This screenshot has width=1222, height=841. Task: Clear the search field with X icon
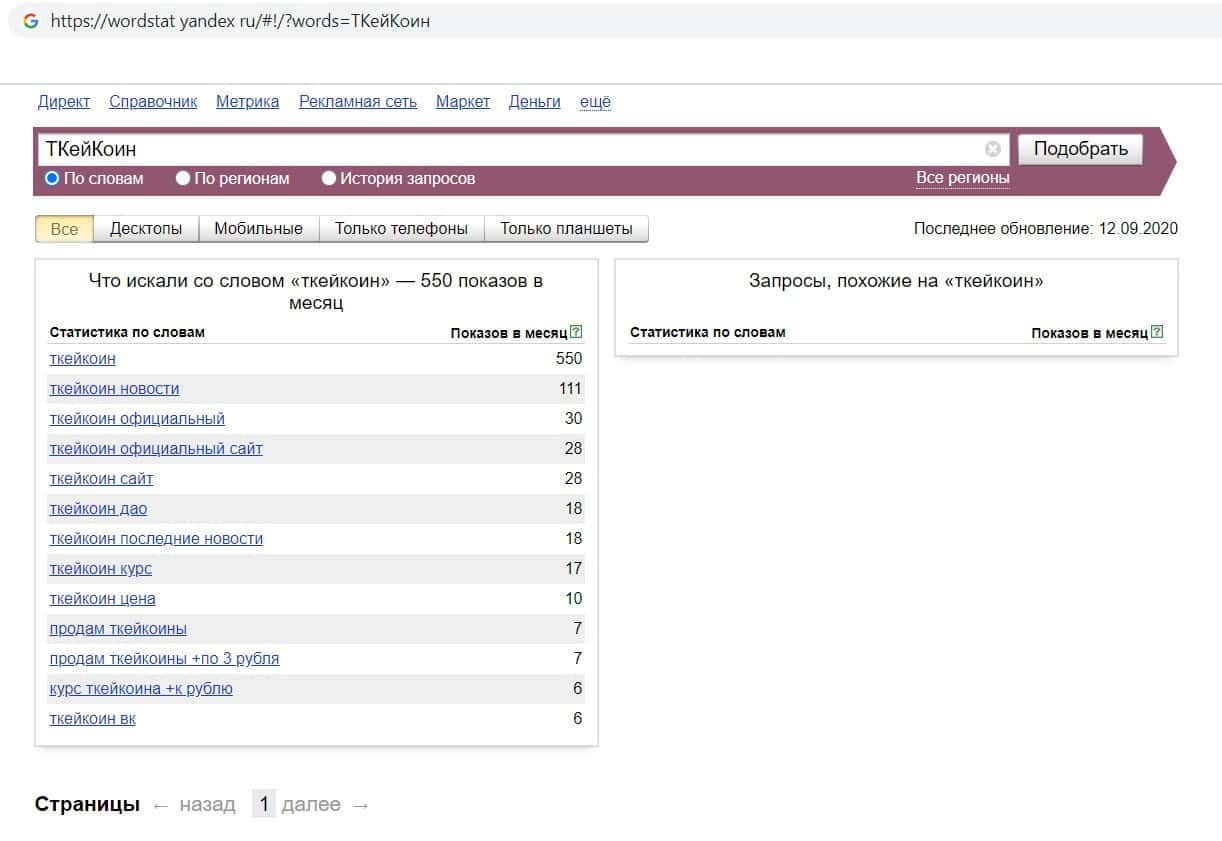tap(992, 149)
